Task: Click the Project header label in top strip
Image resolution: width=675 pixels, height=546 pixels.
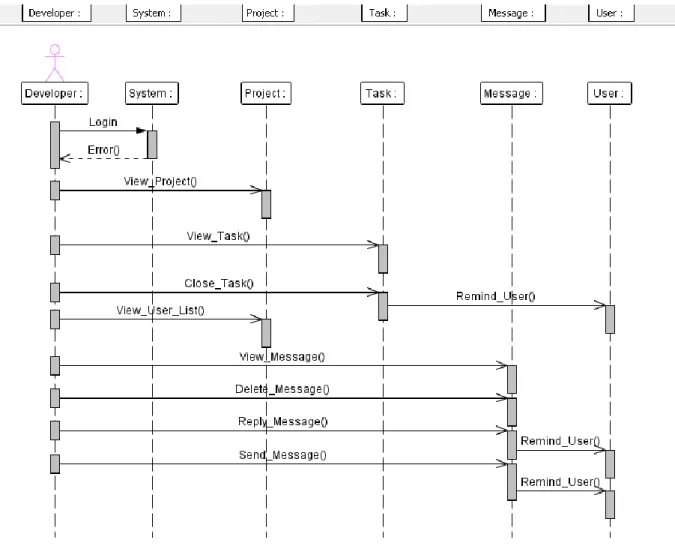Action: click(268, 13)
